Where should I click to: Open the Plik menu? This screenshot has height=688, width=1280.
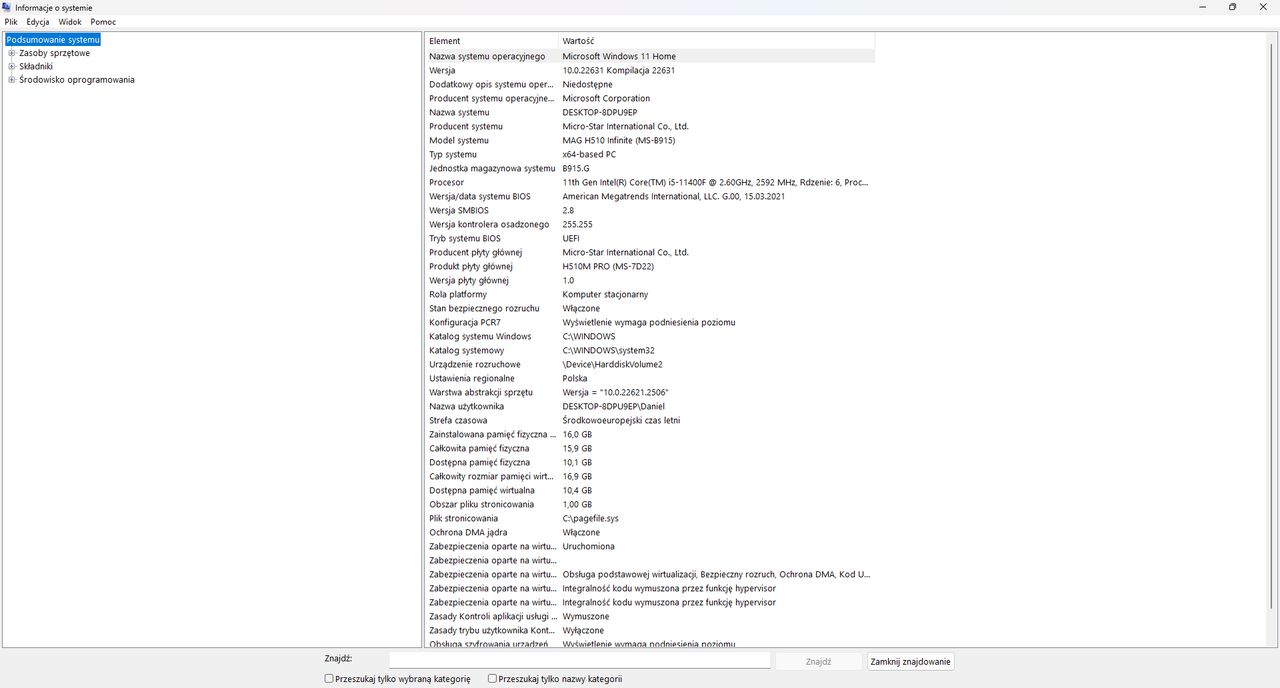[x=11, y=22]
